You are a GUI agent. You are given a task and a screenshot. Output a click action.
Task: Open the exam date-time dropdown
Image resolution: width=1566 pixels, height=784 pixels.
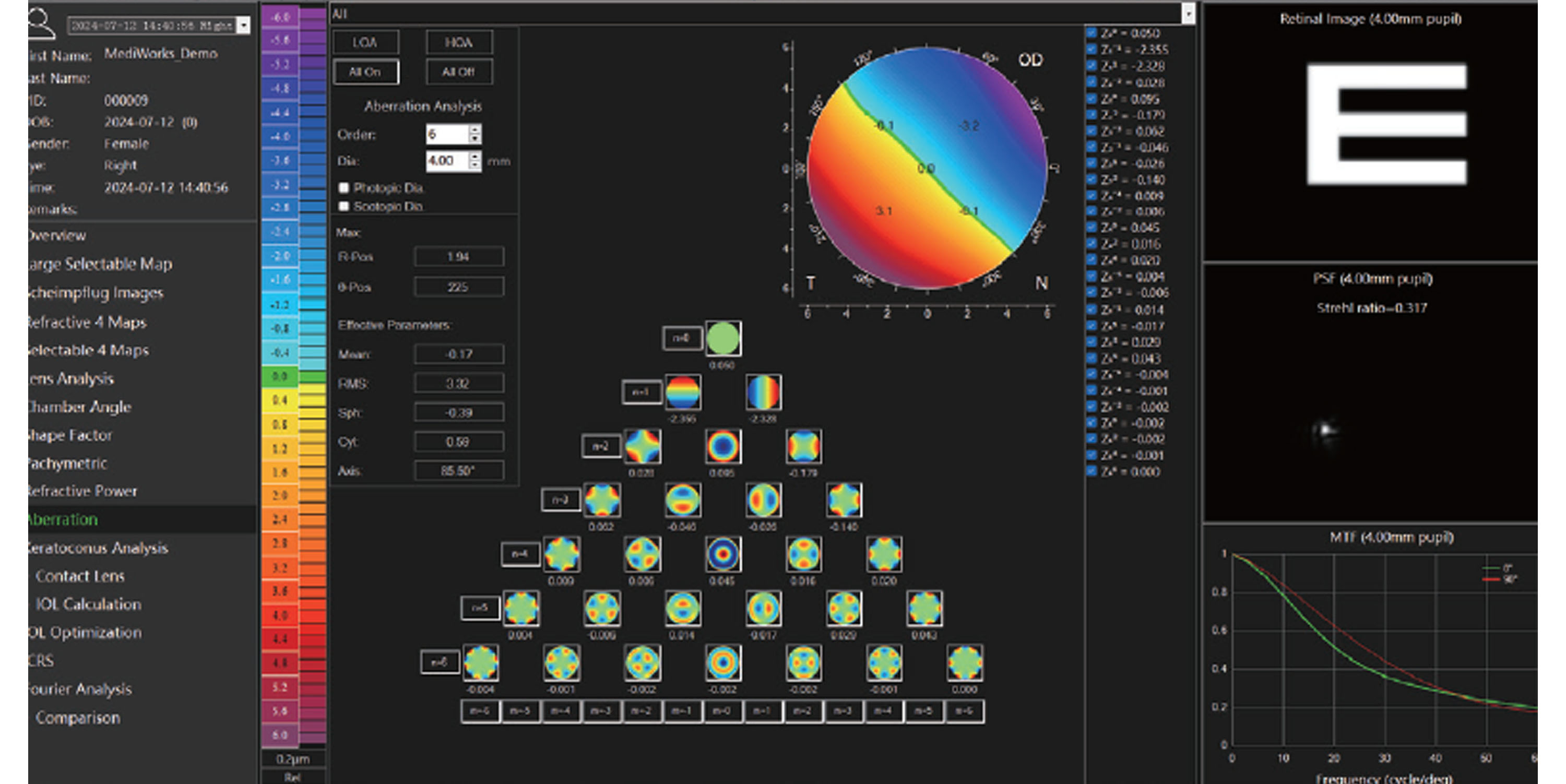(243, 25)
